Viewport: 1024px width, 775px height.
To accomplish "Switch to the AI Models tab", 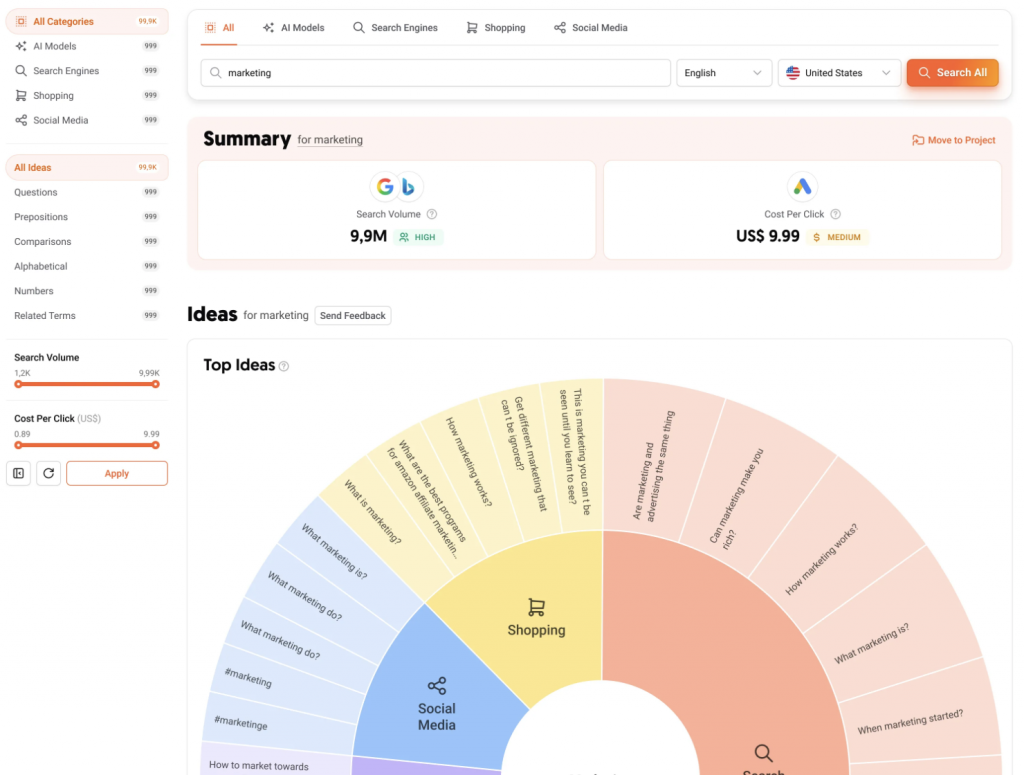I will pos(293,28).
